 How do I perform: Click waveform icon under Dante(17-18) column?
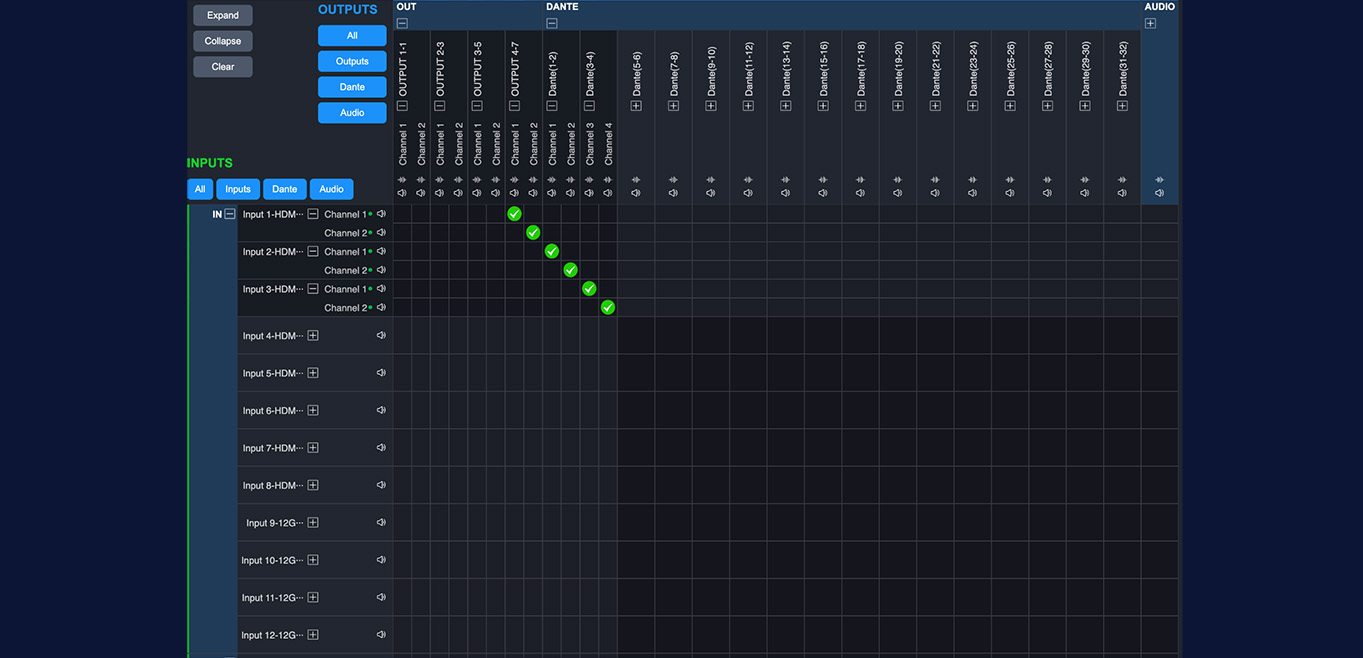point(860,180)
